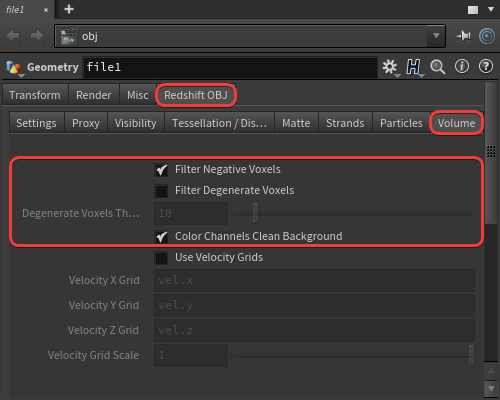Search parameters with magnifier icon
The width and height of the screenshot is (500, 400).
pos(438,67)
